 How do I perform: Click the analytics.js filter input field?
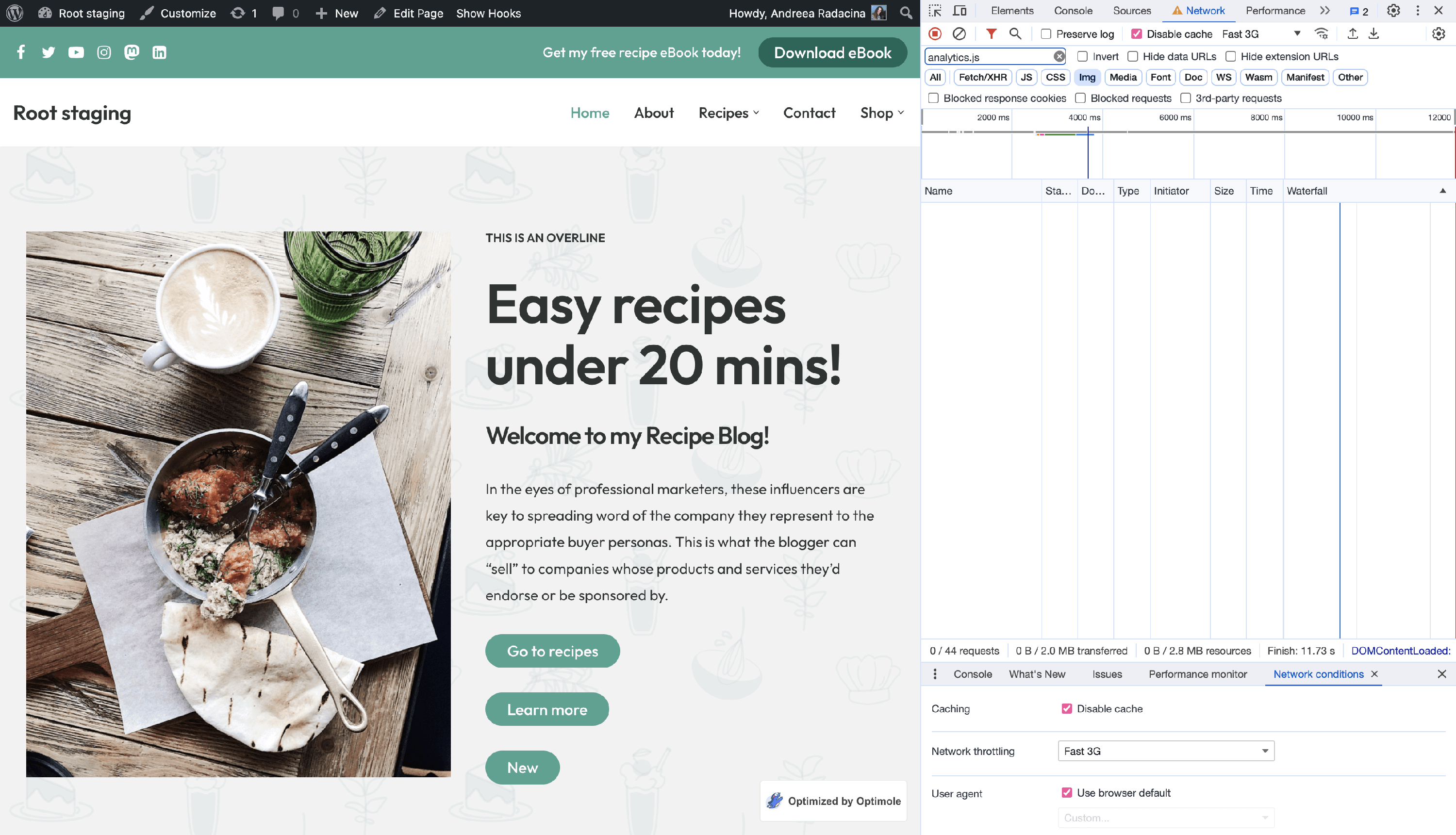(x=988, y=57)
